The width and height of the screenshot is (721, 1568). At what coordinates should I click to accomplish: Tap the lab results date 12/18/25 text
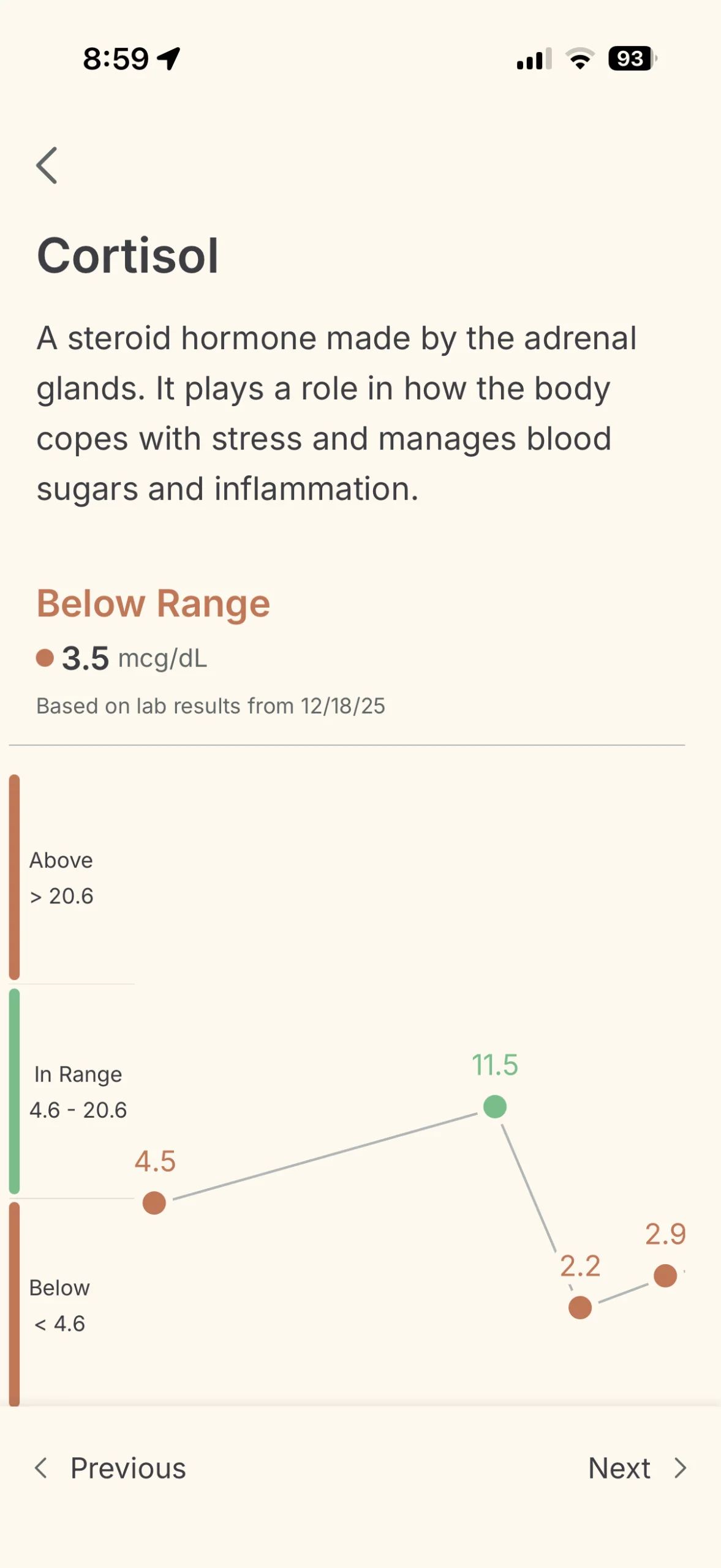[x=342, y=706]
